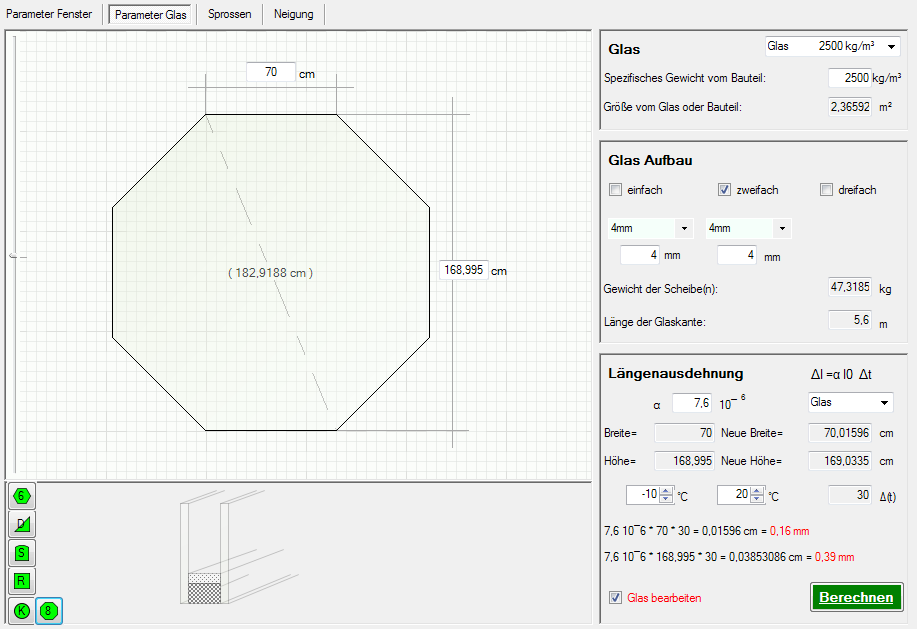Uncheck the Glas bearbeiten checkbox

[x=615, y=598]
